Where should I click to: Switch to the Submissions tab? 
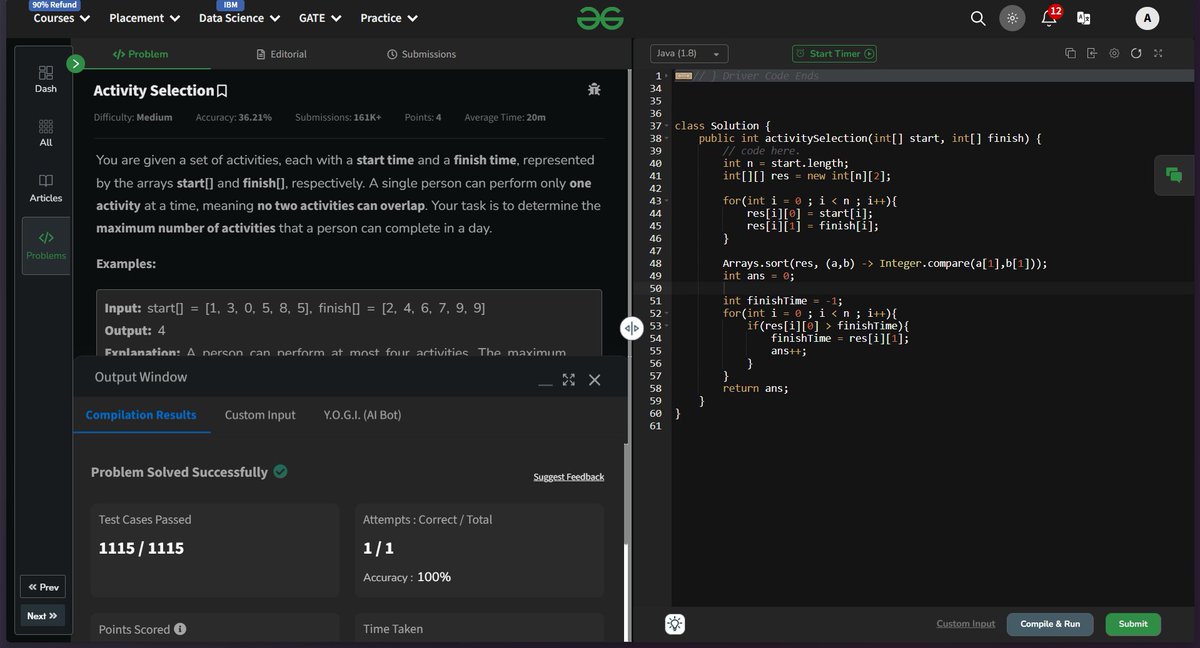[x=421, y=54]
